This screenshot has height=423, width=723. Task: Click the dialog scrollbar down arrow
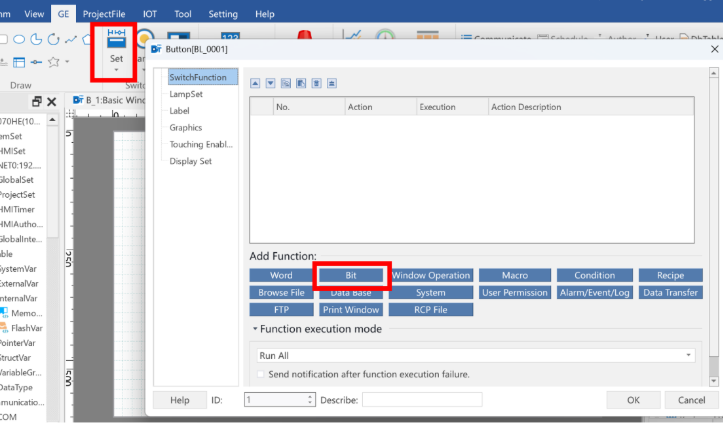tap(714, 381)
